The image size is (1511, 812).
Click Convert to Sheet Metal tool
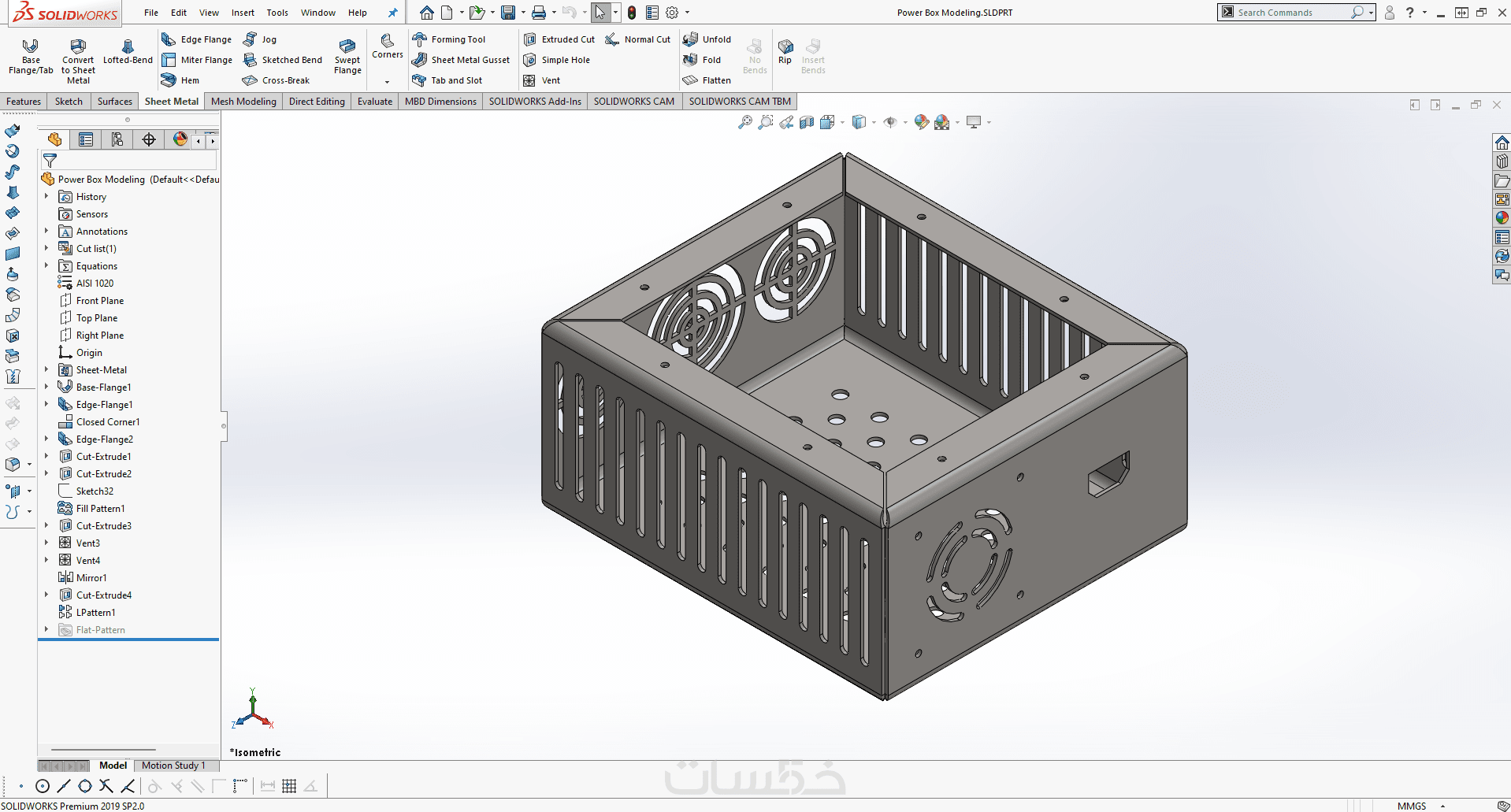[x=78, y=61]
